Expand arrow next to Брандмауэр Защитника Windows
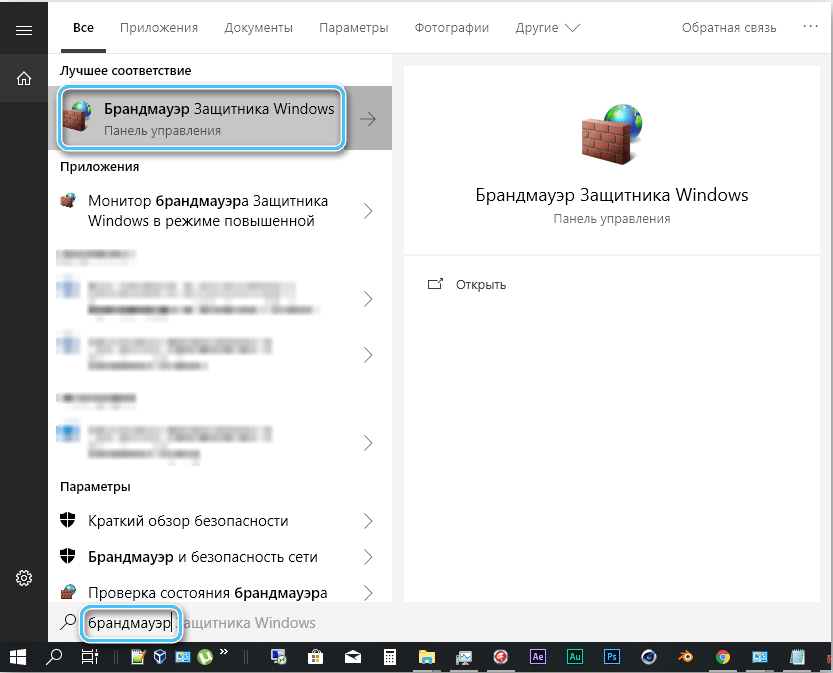 (368, 119)
